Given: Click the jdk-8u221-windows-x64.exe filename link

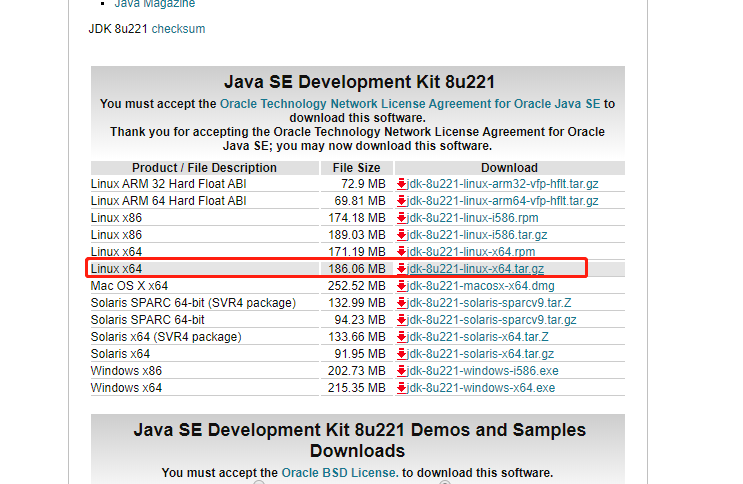Looking at the screenshot, I should [482, 388].
